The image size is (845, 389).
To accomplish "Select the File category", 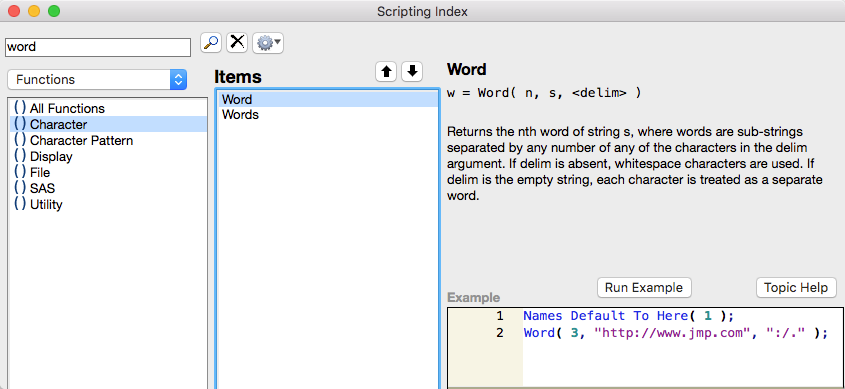I will click(x=108, y=172).
